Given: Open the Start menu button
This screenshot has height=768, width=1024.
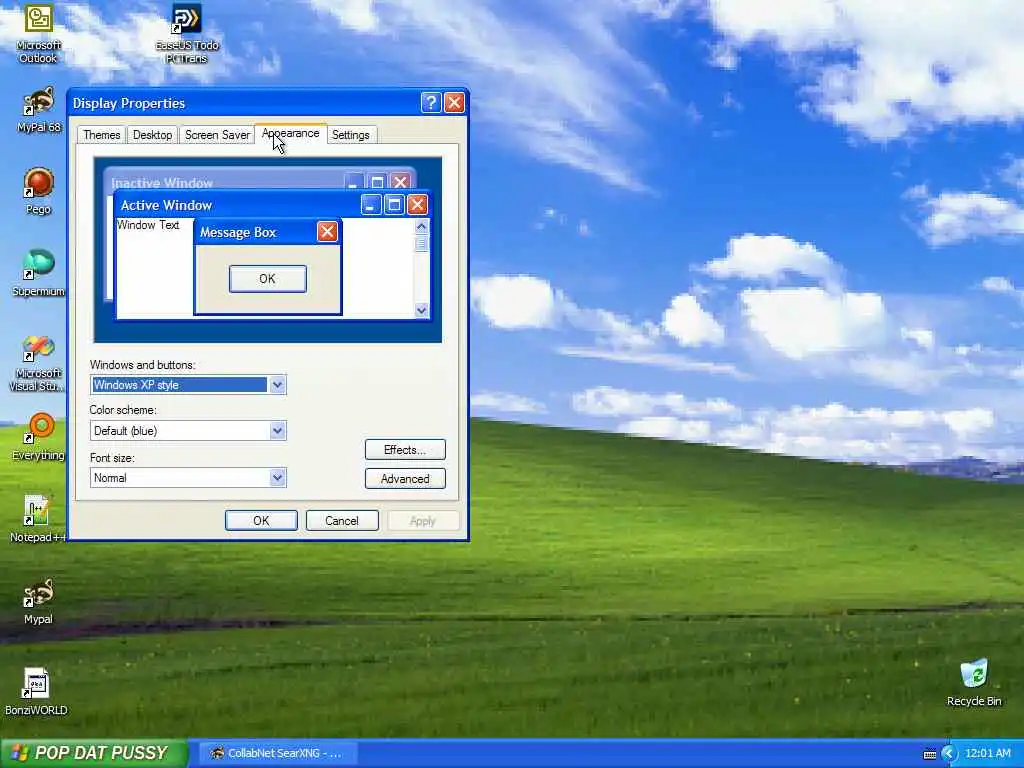Looking at the screenshot, I should click(95, 753).
